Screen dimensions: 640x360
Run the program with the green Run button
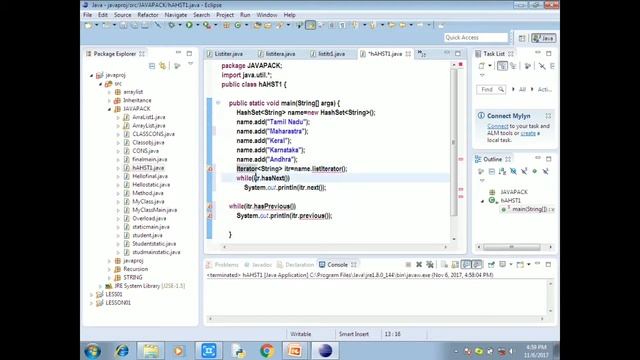click(189, 25)
